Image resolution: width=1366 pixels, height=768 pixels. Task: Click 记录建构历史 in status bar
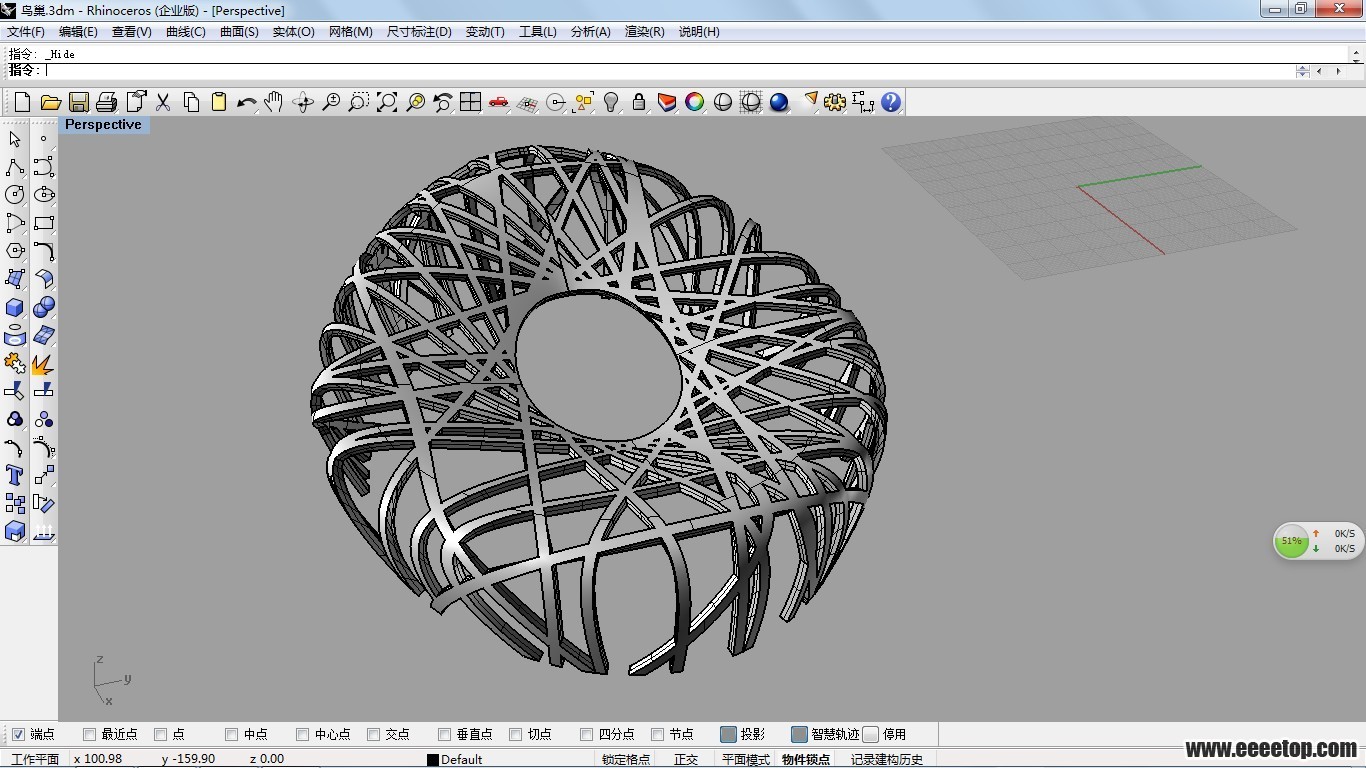tap(887, 759)
